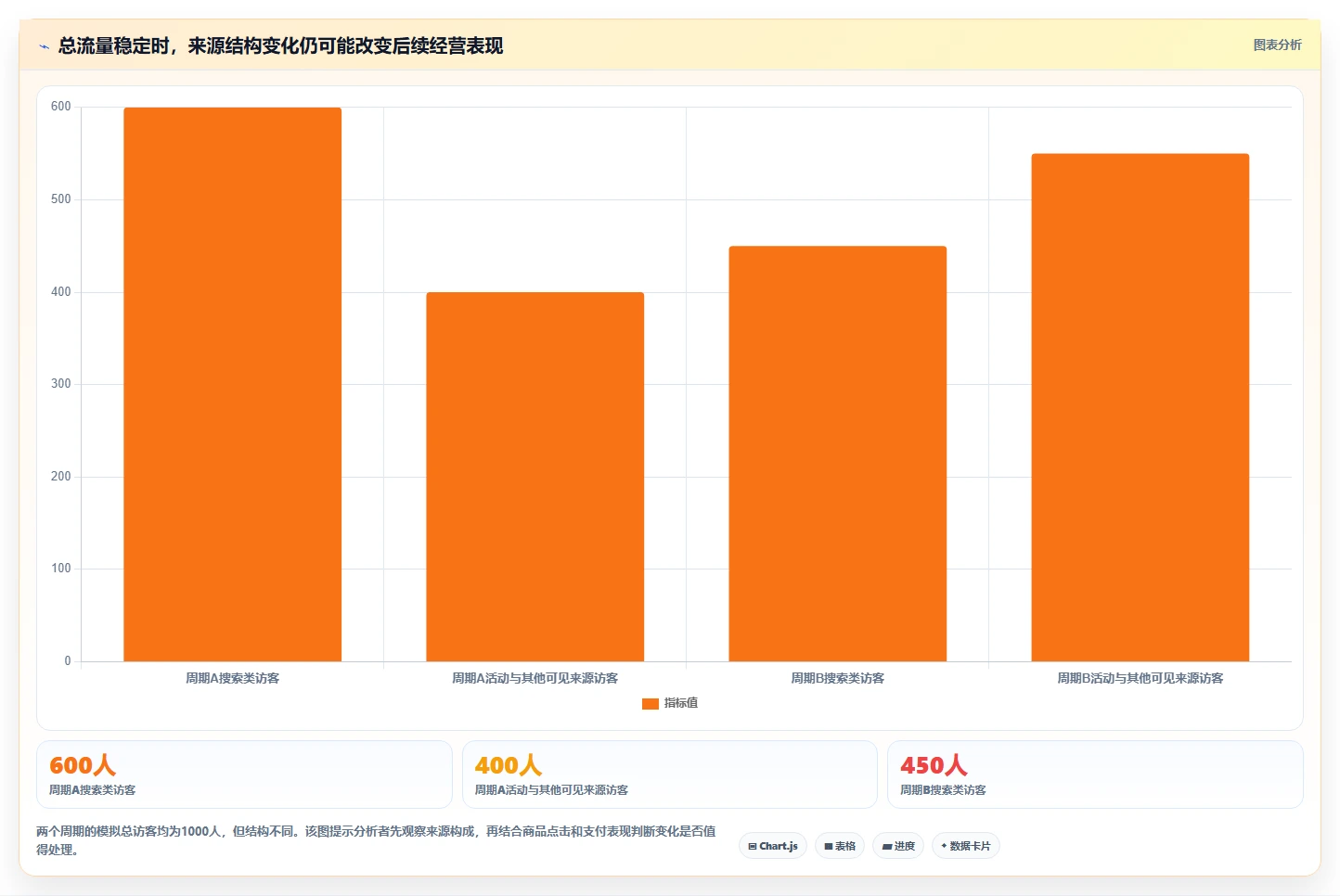1340x896 pixels.
Task: Click 周期B搜索类访客 caption under 450人
Action: point(944,790)
